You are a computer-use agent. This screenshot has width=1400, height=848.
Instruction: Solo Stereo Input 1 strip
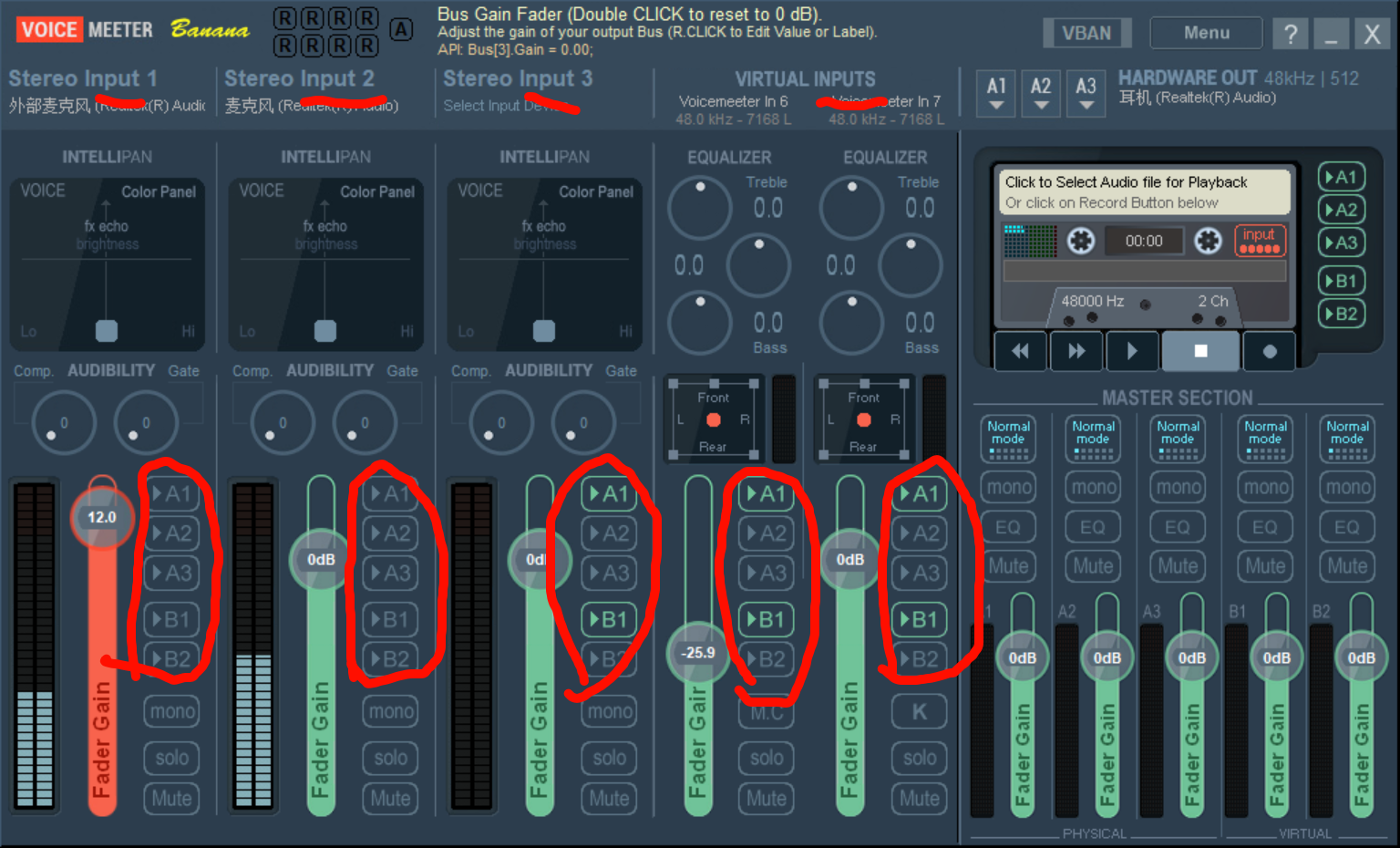pyautogui.click(x=171, y=758)
